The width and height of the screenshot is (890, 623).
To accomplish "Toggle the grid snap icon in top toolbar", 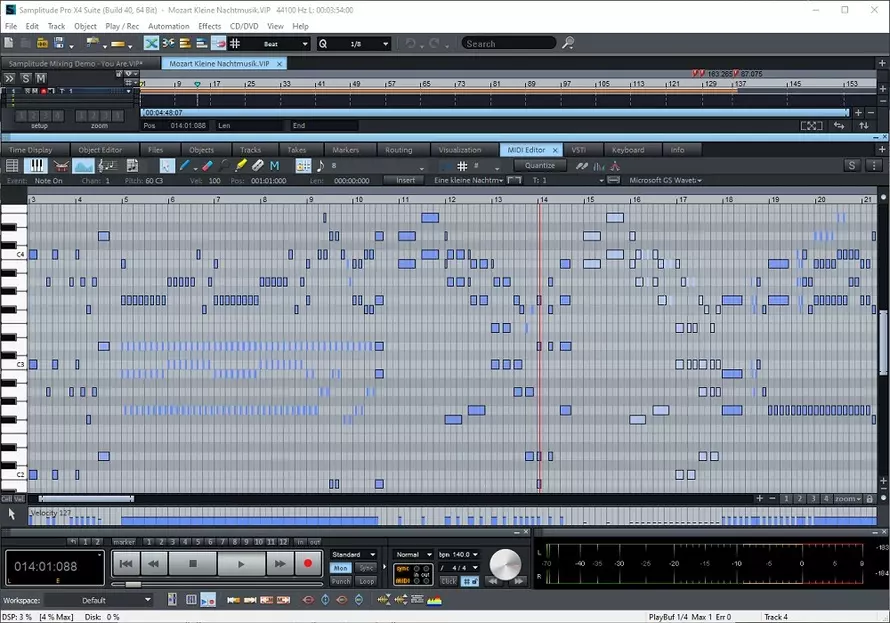I will coord(235,43).
